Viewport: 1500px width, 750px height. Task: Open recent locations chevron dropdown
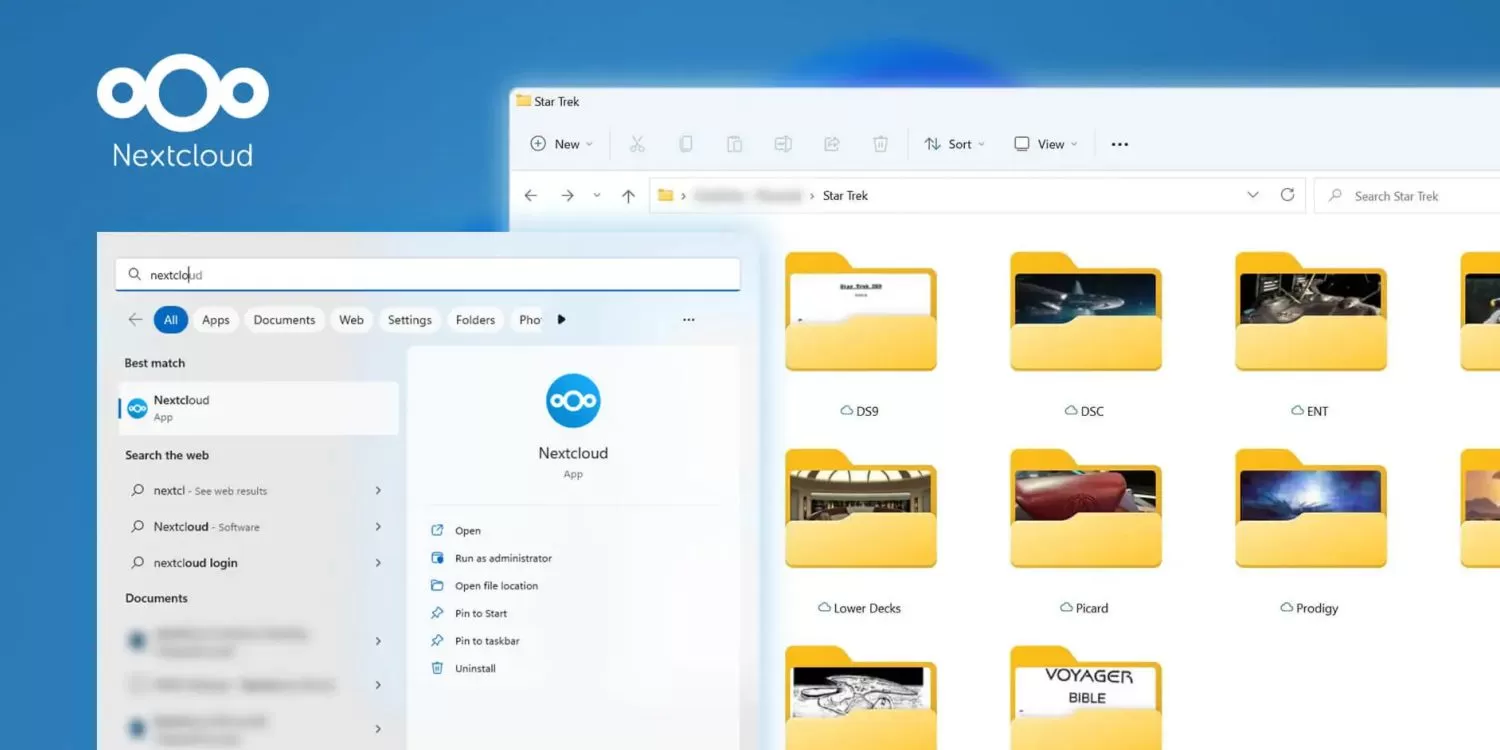(597, 196)
